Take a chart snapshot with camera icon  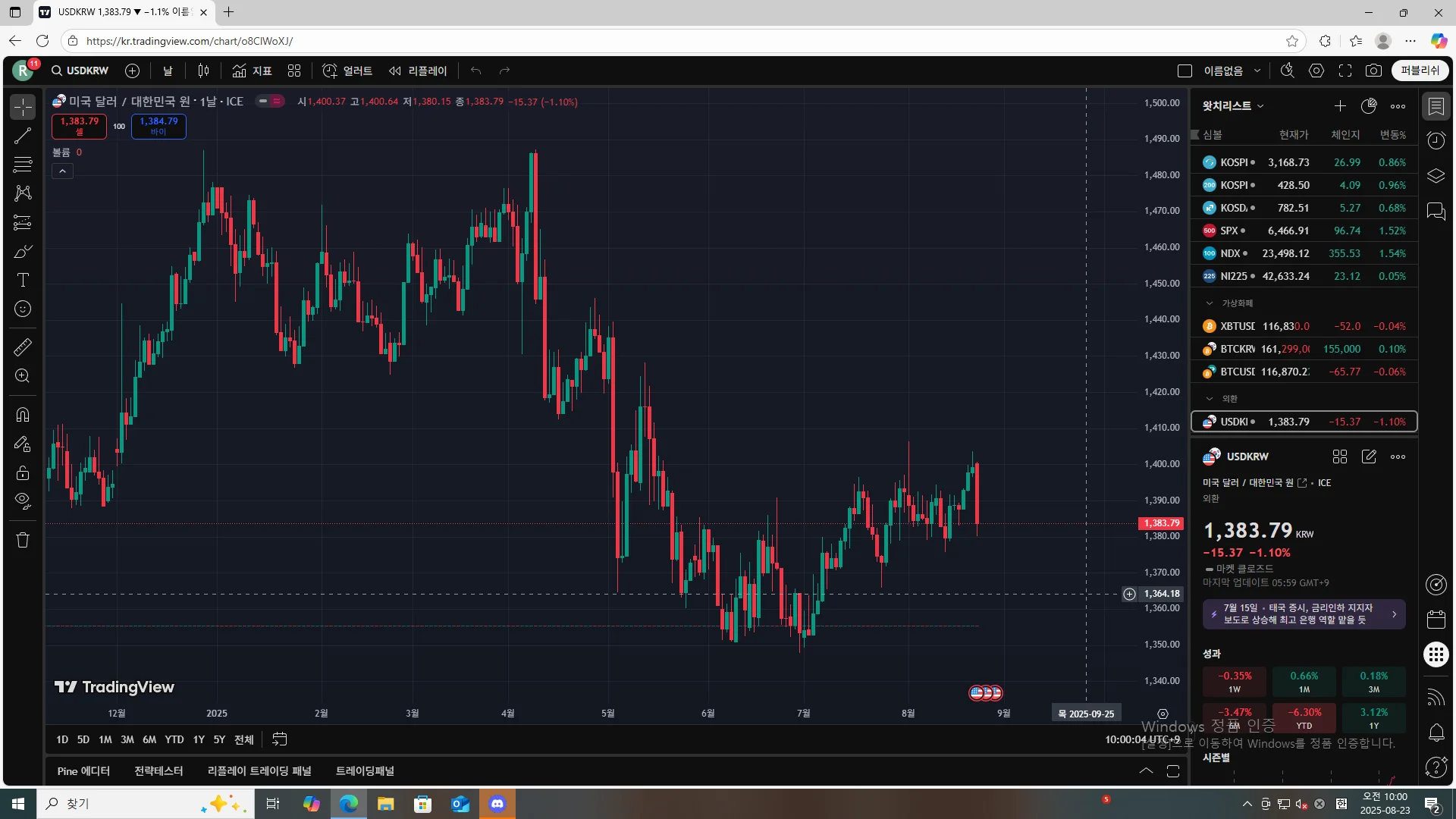coord(1373,71)
